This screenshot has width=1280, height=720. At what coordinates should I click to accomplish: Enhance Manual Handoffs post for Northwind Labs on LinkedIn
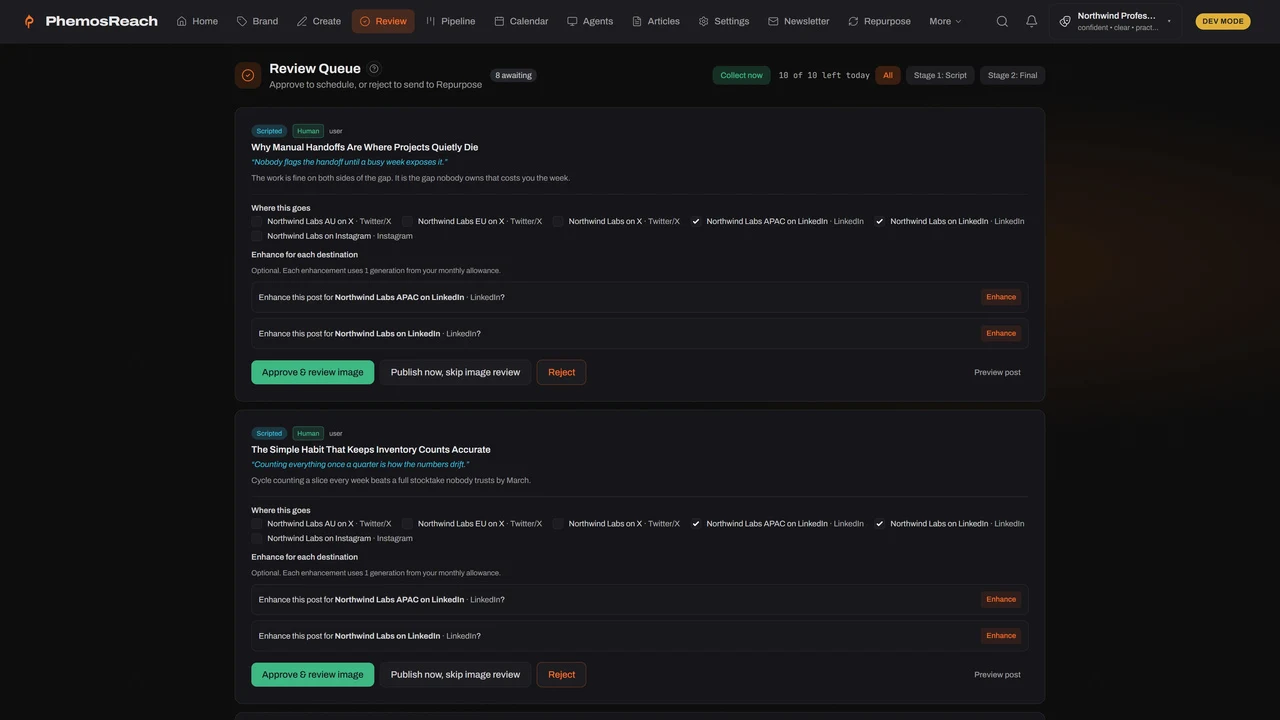point(1001,333)
